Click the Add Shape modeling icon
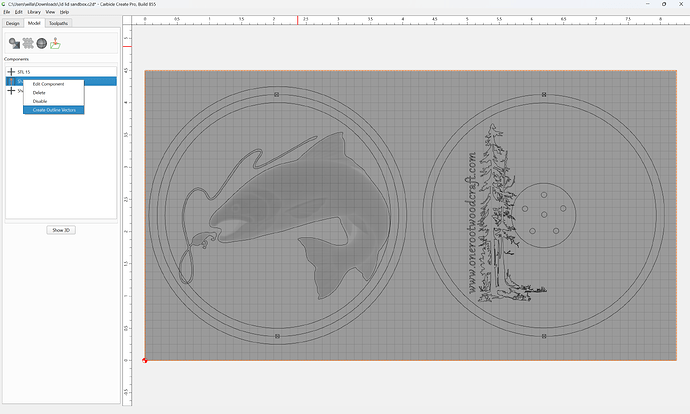690x414 pixels. [14, 43]
